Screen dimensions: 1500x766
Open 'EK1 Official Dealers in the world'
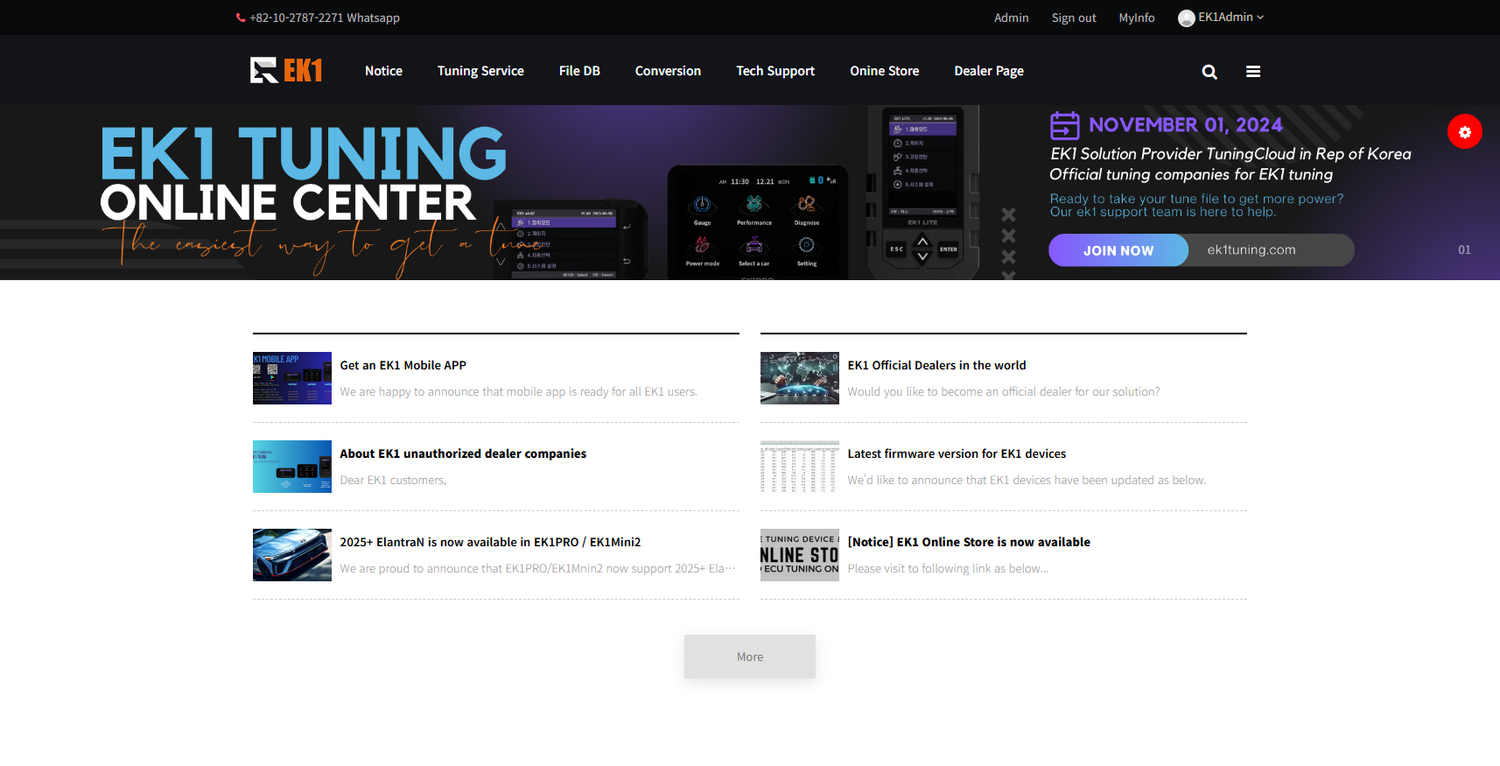(x=937, y=365)
